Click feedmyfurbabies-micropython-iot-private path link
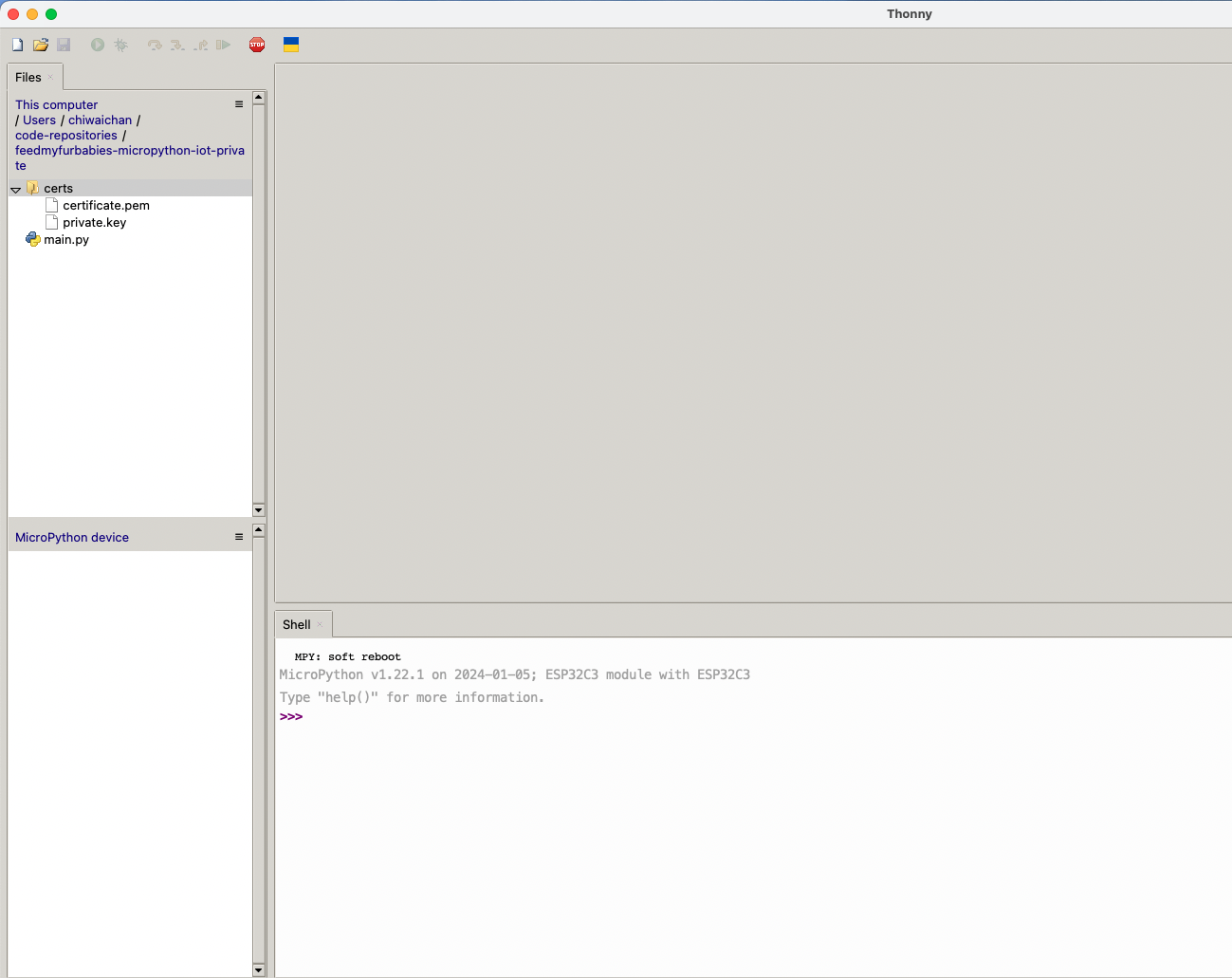This screenshot has height=978, width=1232. (x=130, y=157)
